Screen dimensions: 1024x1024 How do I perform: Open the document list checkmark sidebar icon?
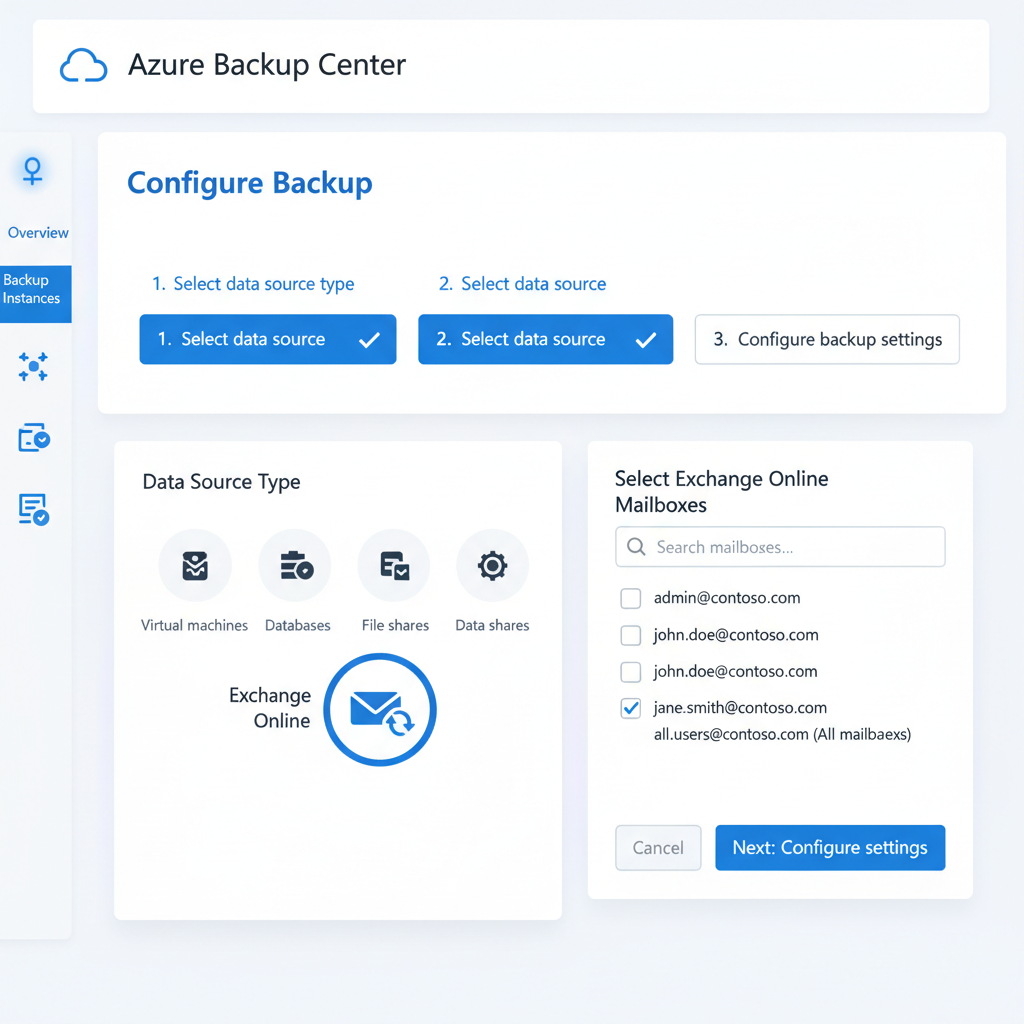click(x=34, y=509)
